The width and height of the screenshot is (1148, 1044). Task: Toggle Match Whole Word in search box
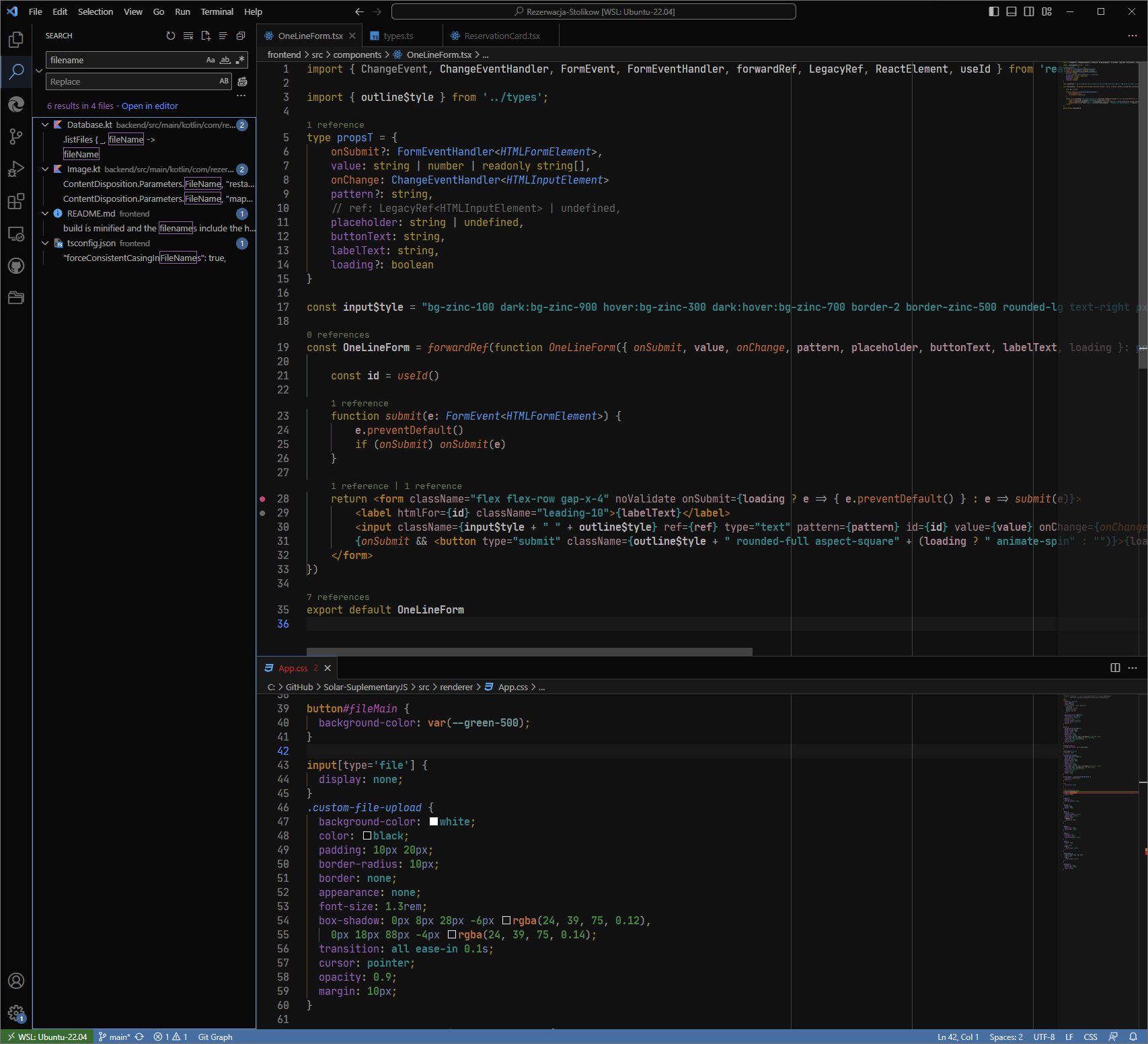(x=225, y=60)
